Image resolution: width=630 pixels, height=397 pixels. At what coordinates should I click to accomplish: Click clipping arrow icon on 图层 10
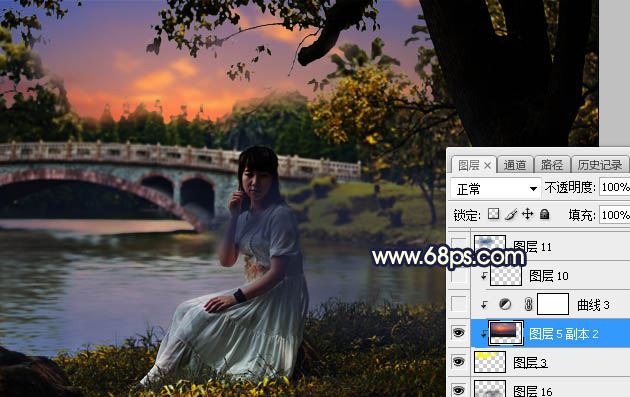484,275
